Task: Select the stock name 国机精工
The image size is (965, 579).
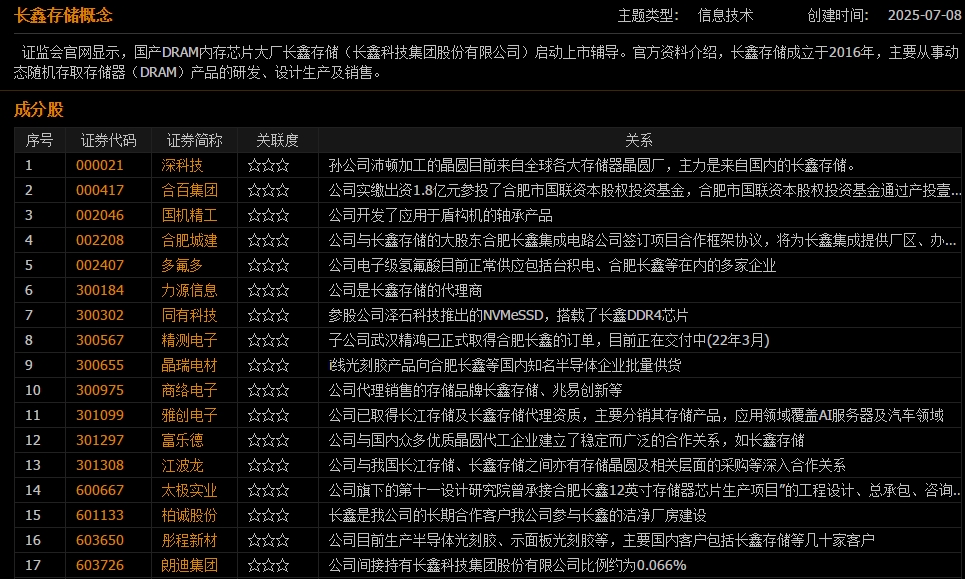Action: pos(189,215)
